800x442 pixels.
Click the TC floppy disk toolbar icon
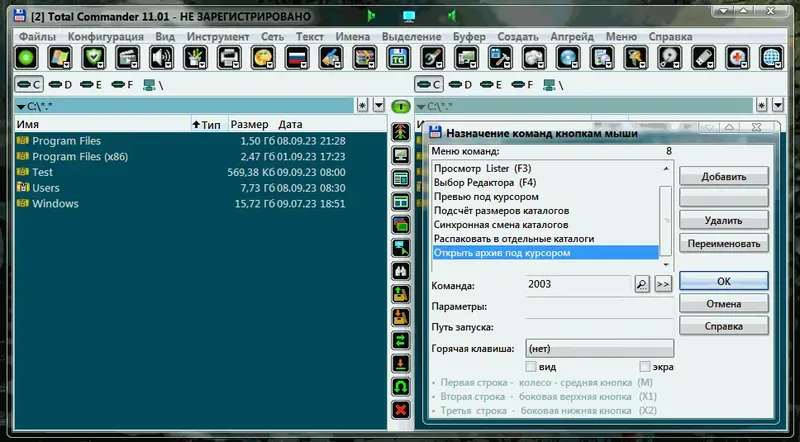point(398,58)
